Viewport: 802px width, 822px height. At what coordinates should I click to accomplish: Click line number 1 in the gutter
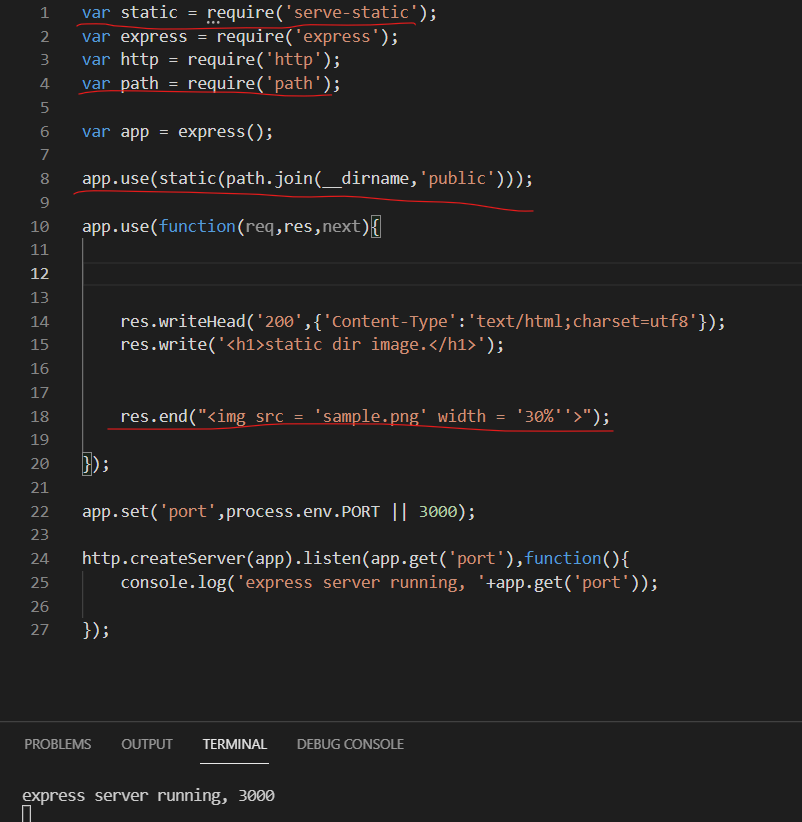45,13
